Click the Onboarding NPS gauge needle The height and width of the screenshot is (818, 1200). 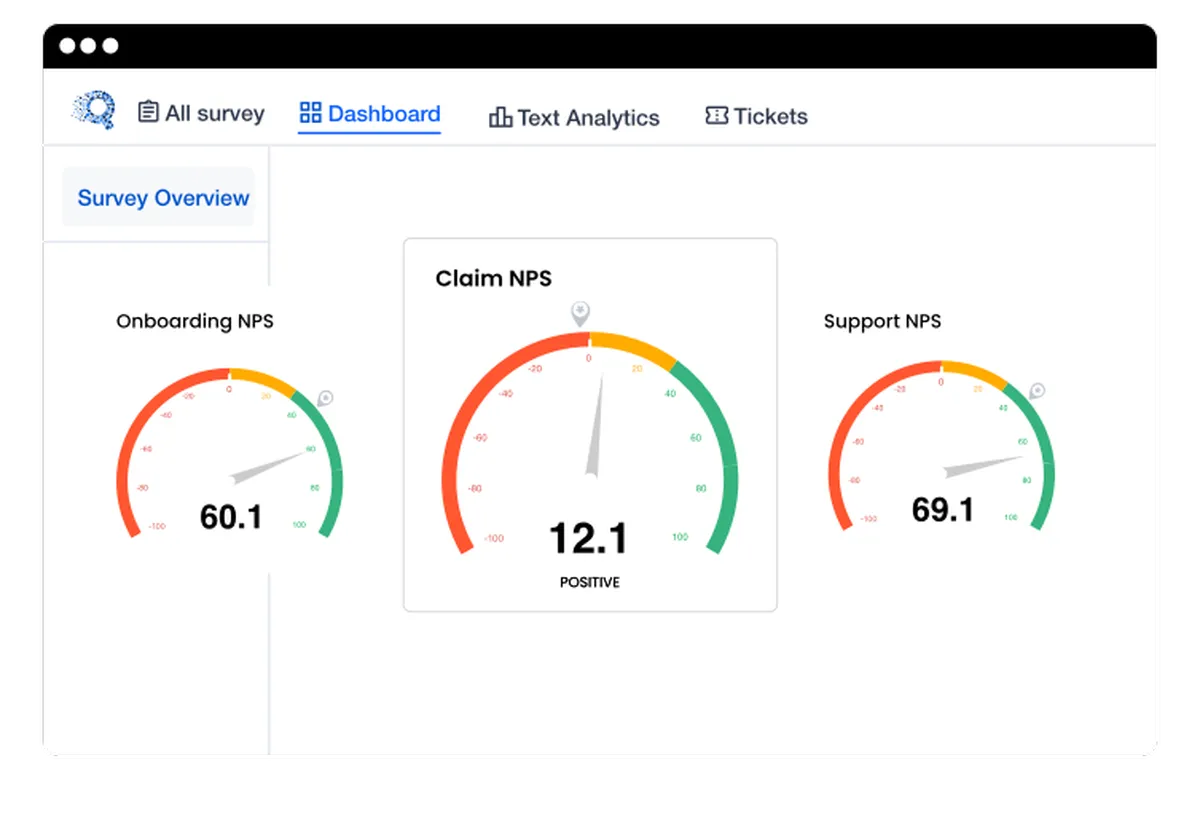(x=268, y=468)
